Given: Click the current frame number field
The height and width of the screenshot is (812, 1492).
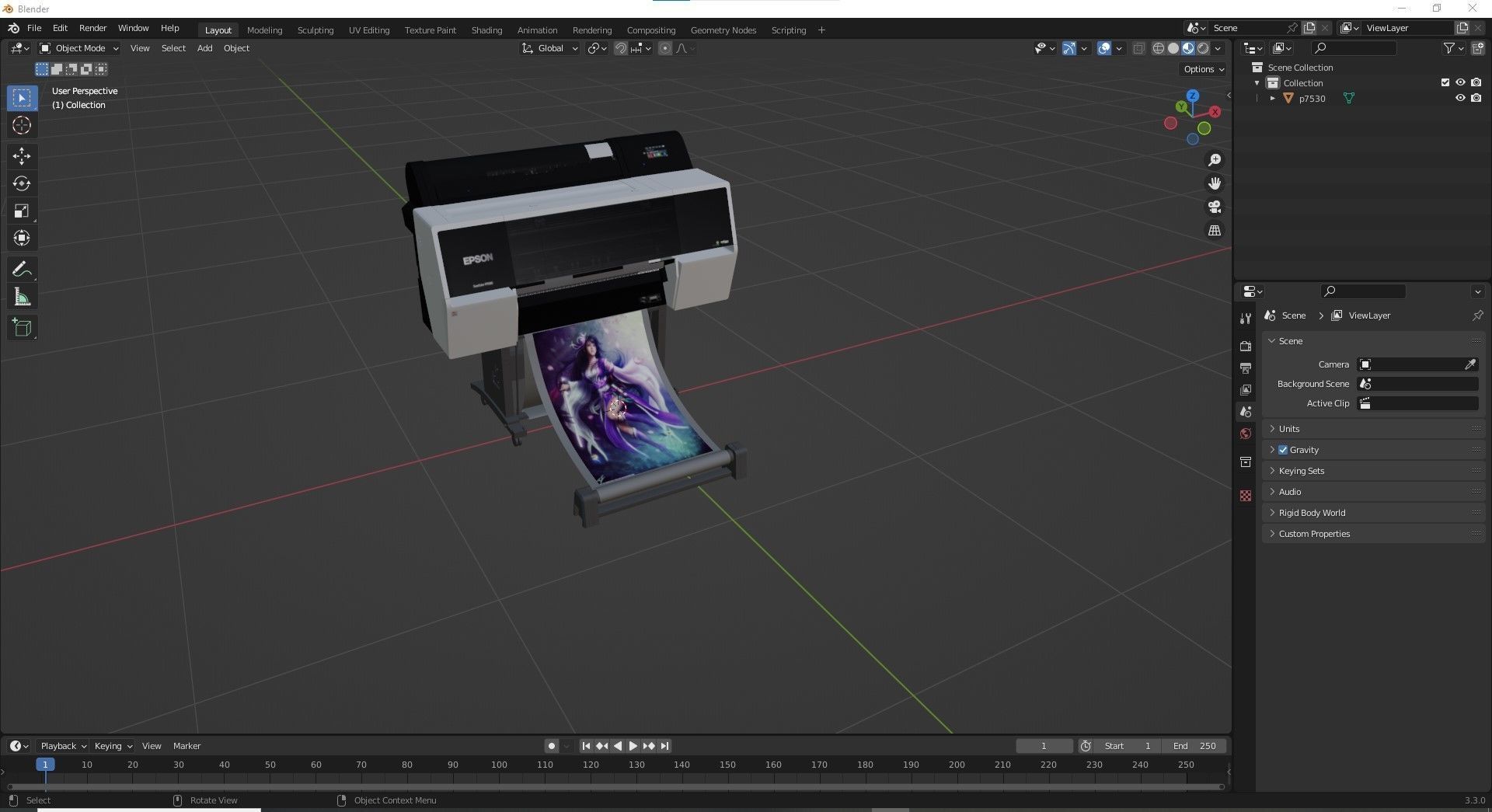Looking at the screenshot, I should (x=1044, y=746).
